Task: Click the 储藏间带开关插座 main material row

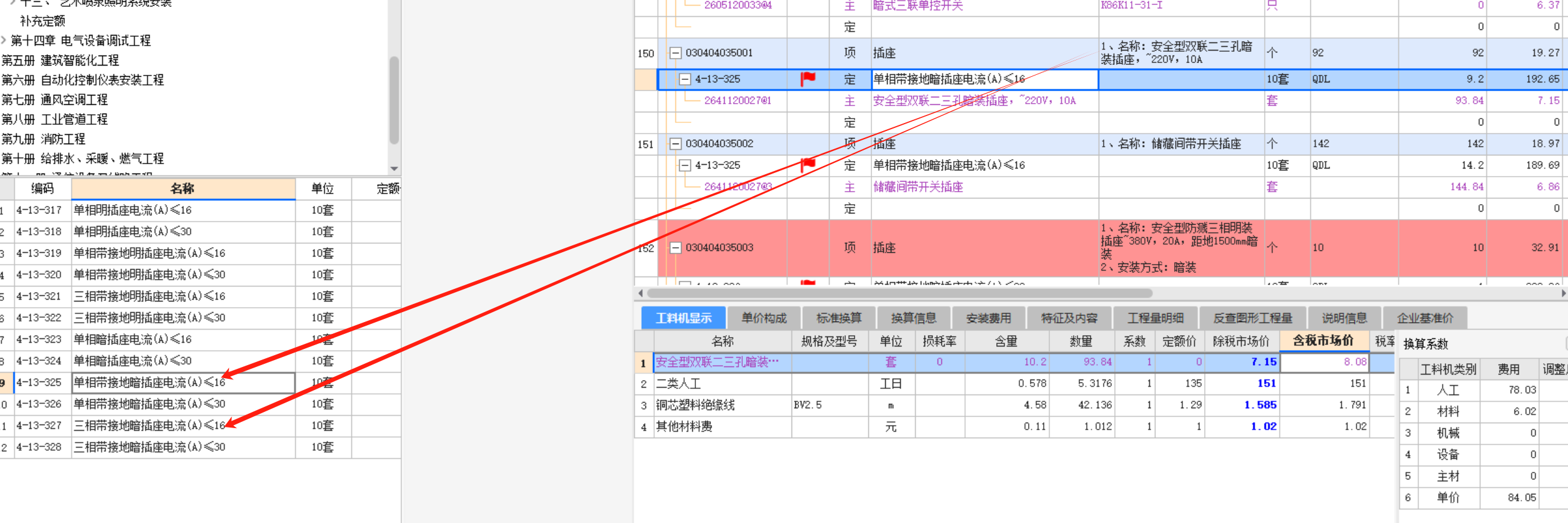Action: (1101, 187)
